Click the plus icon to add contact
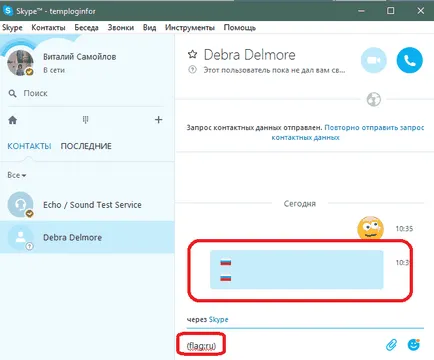 pos(159,120)
